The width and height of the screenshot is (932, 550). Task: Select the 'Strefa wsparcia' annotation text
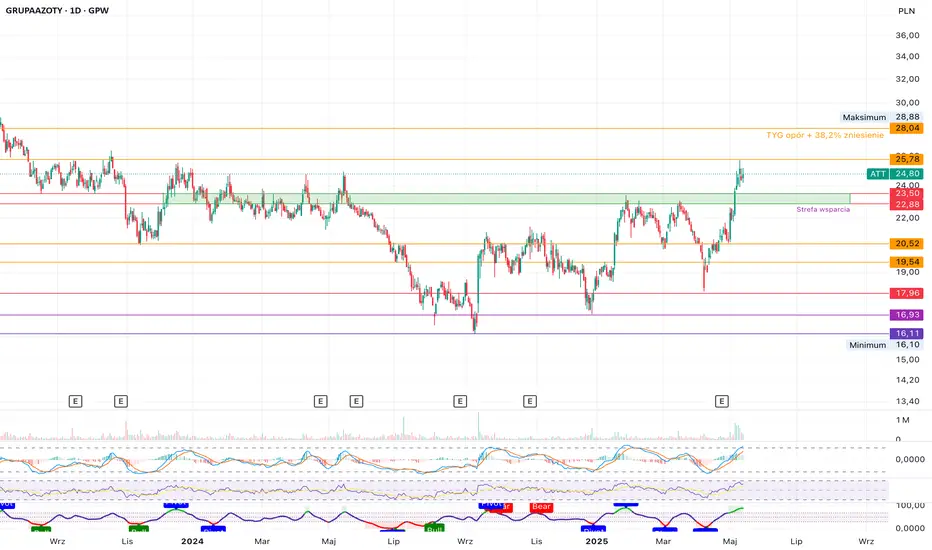823,209
